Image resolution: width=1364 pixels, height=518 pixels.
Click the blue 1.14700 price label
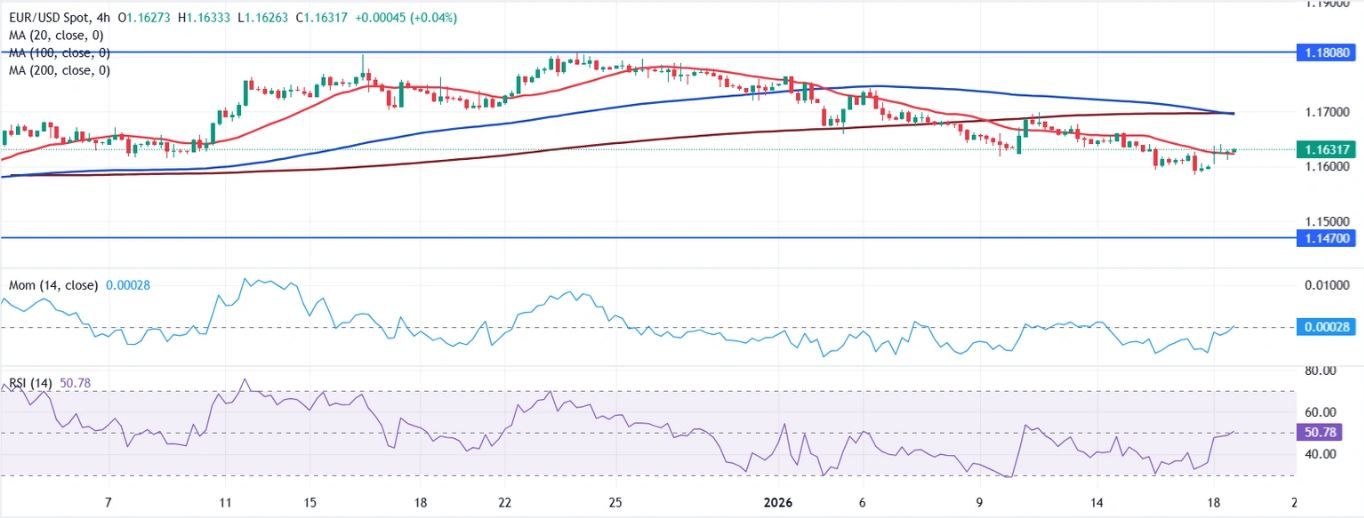[x=1327, y=238]
